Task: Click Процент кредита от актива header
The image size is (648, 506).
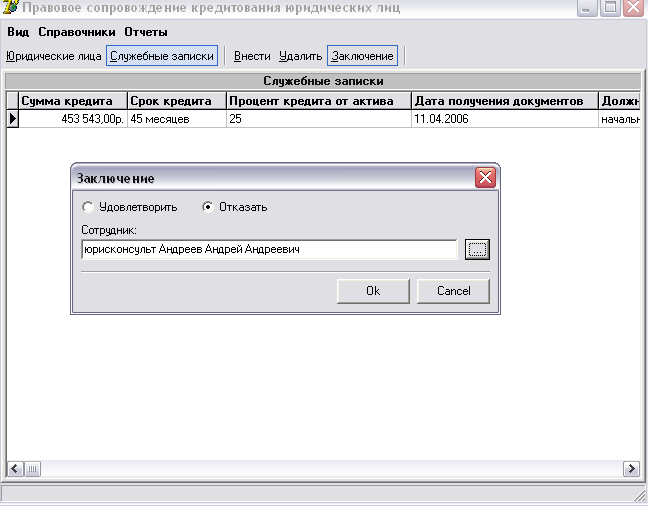Action: pyautogui.click(x=319, y=101)
